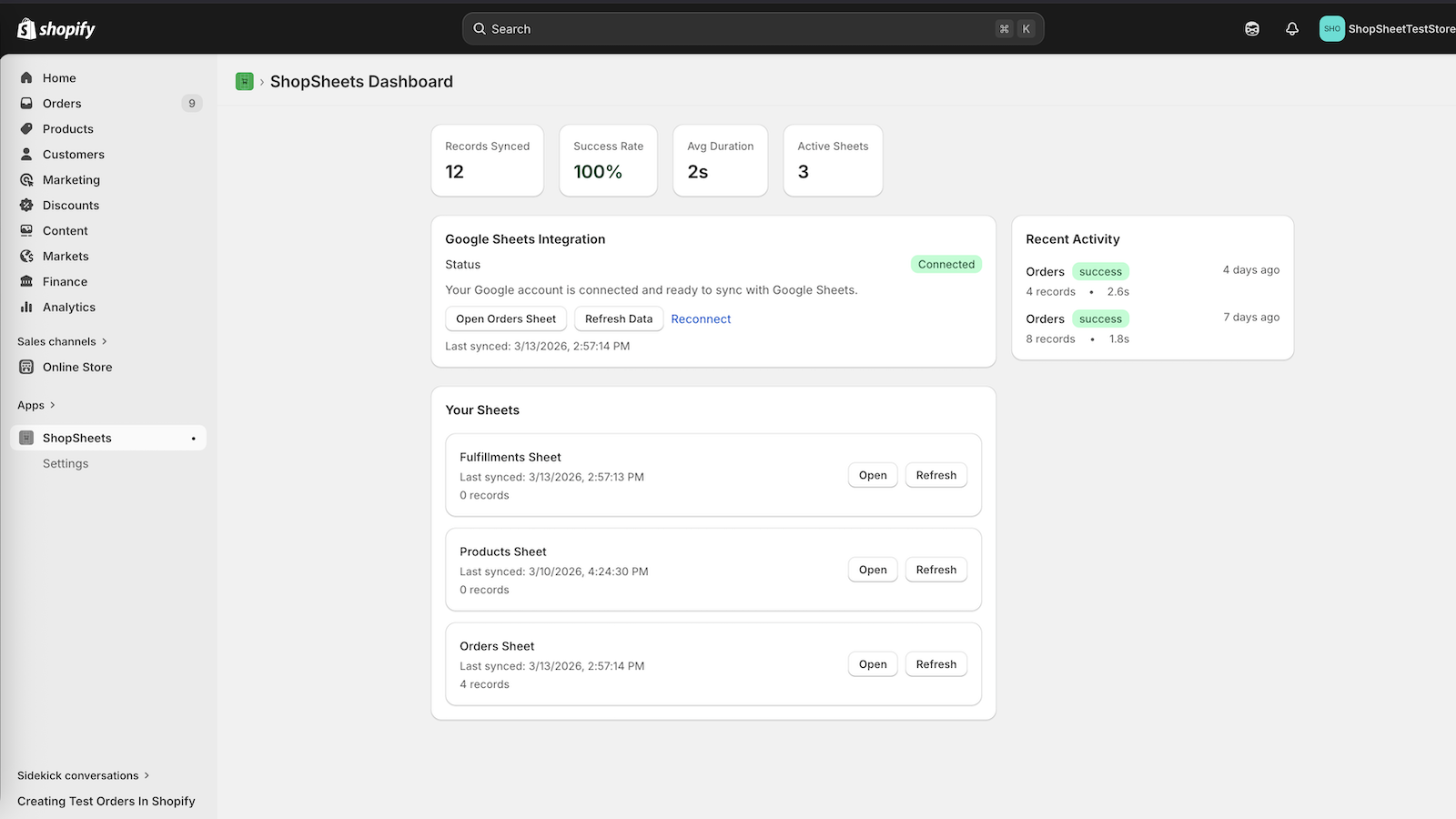The width and height of the screenshot is (1456, 819).
Task: Open the Sidekick assistant icon in header
Action: 1252,29
